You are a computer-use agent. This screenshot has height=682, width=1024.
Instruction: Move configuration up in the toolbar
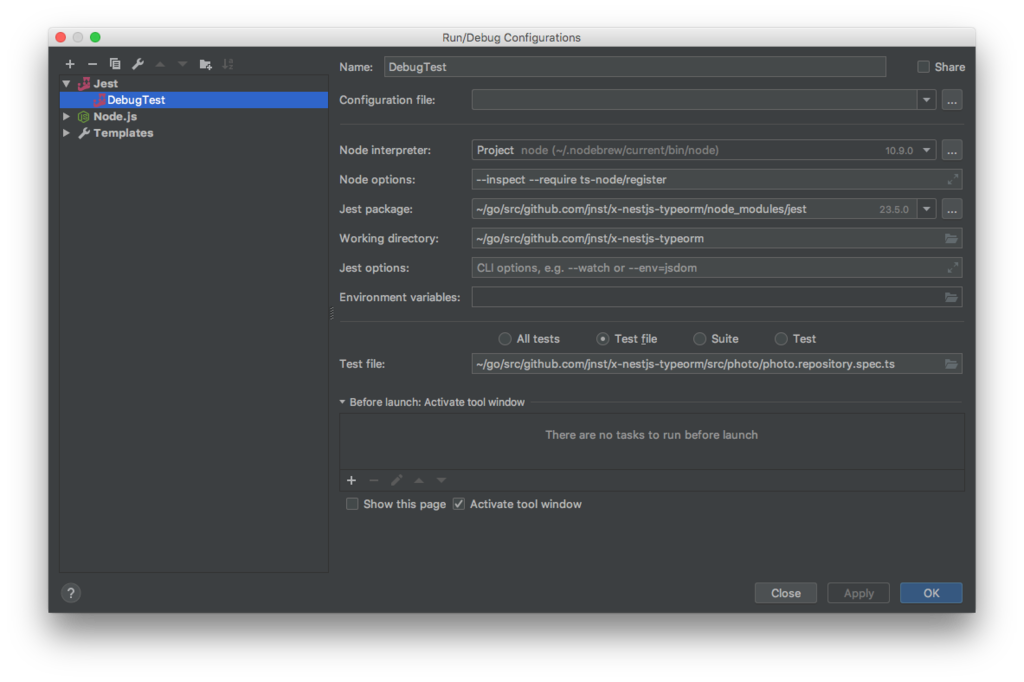pos(160,64)
